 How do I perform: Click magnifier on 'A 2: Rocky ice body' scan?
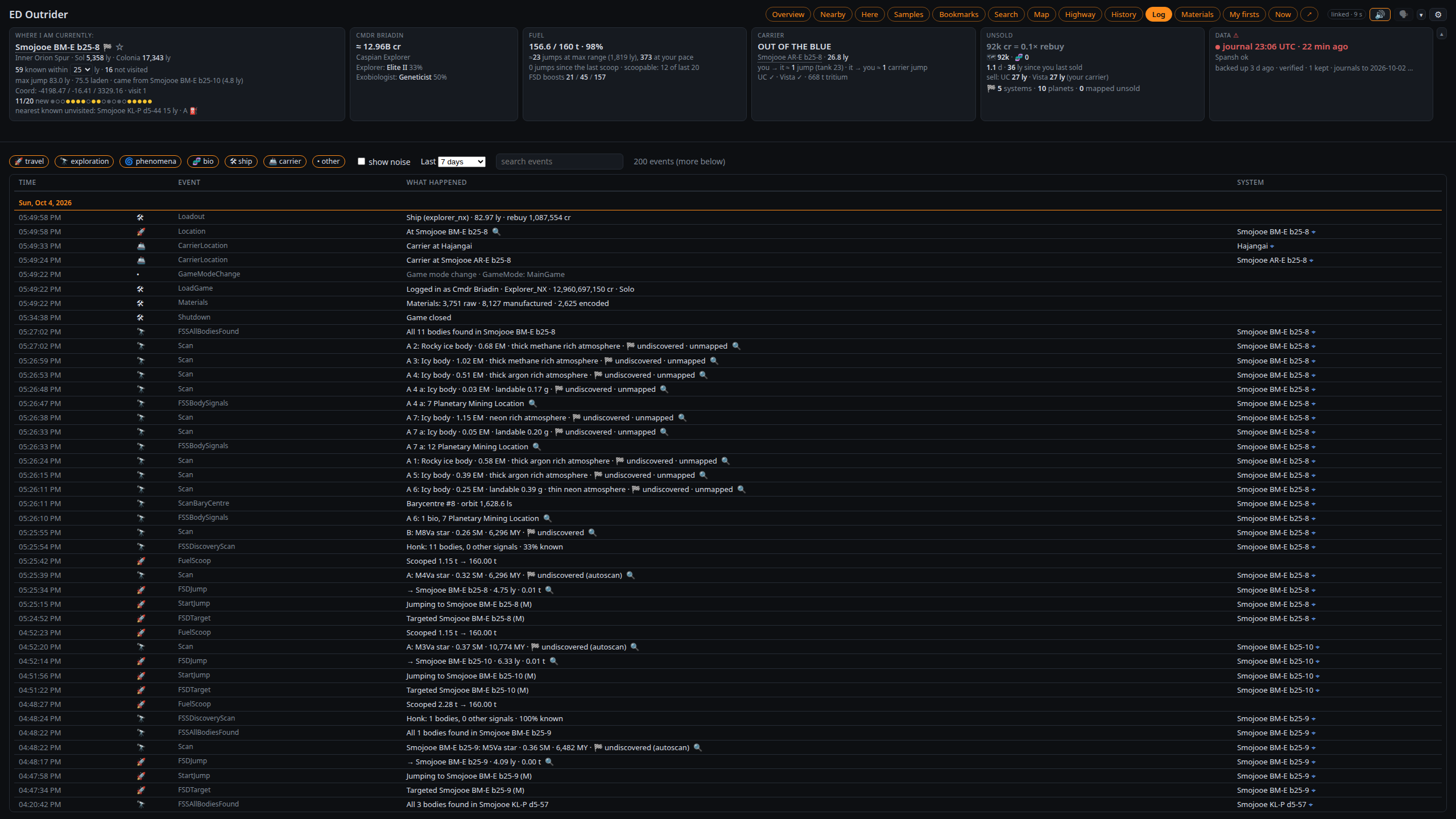click(x=736, y=346)
